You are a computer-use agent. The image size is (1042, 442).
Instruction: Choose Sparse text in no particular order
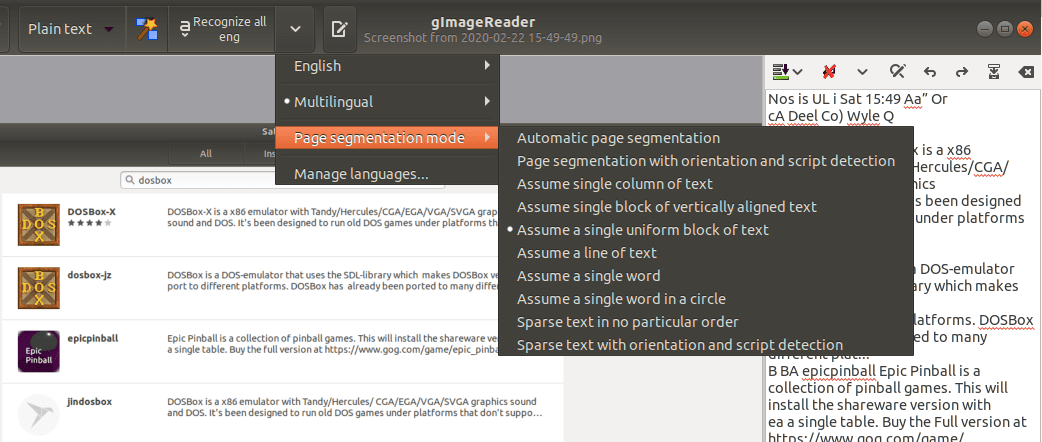pos(706,322)
